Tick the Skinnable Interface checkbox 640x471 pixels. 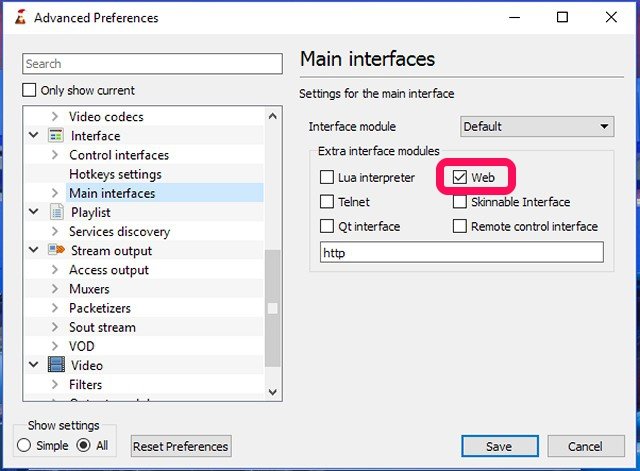click(x=460, y=202)
